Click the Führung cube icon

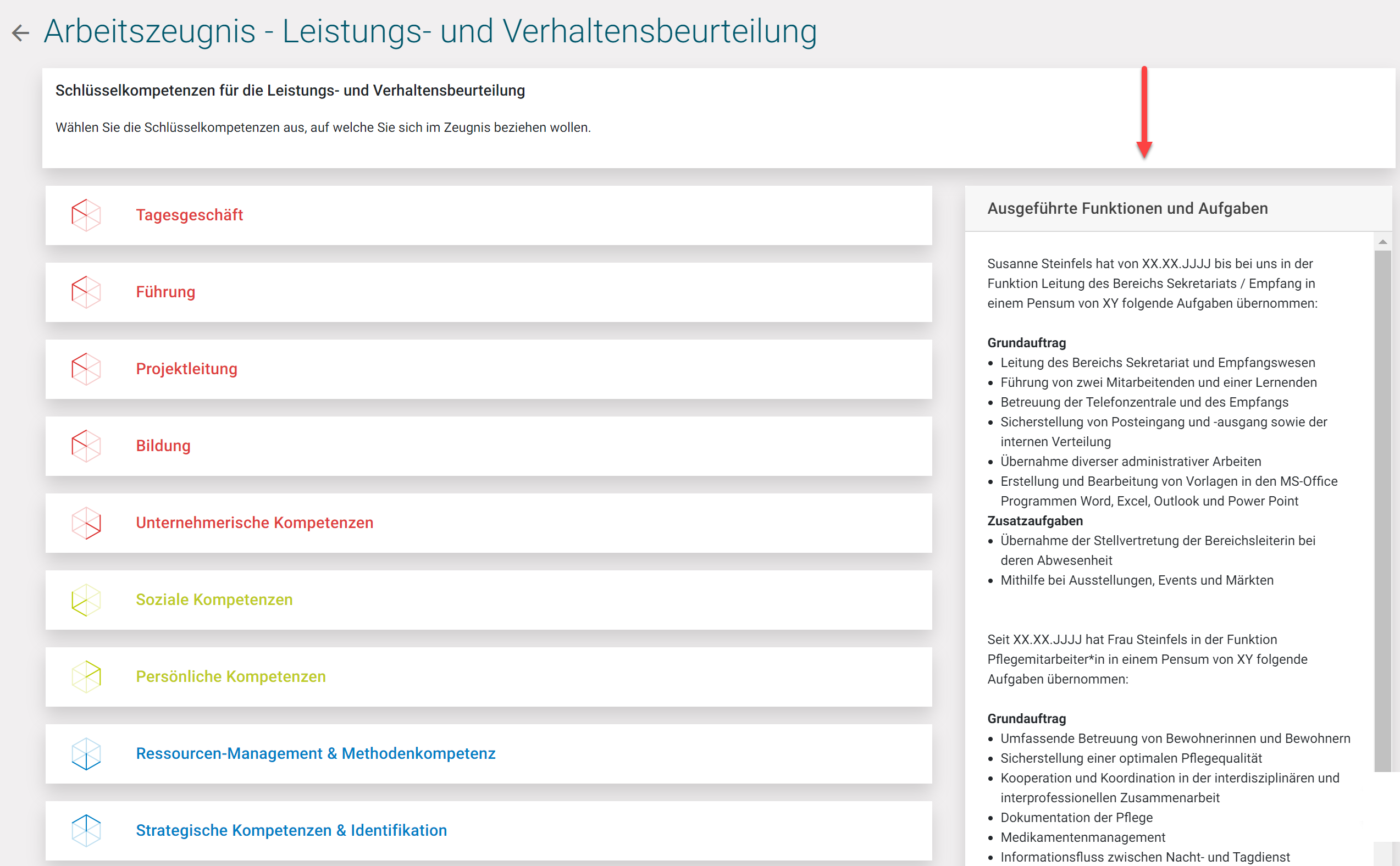[86, 292]
